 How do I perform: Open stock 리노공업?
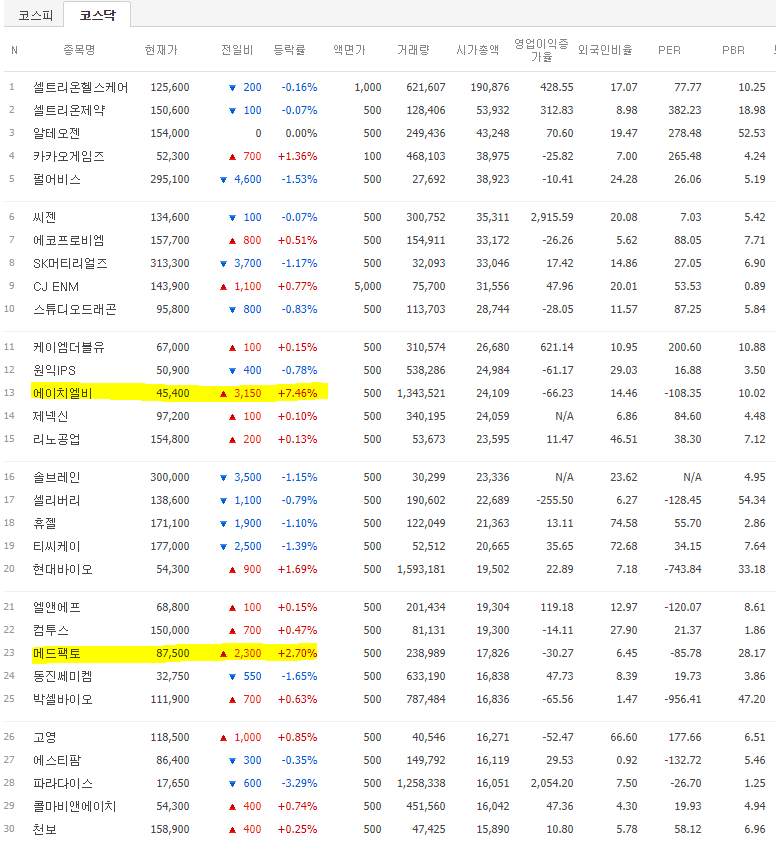pyautogui.click(x=56, y=440)
